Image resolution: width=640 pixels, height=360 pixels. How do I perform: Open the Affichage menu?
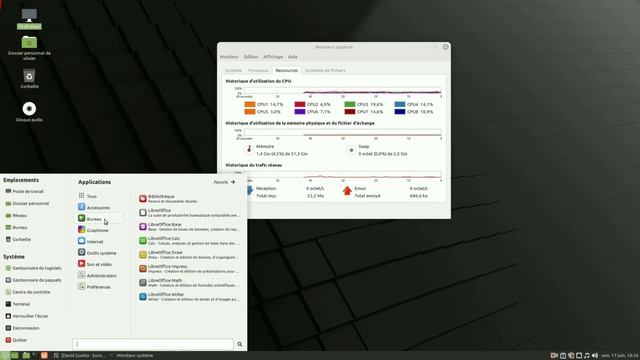point(273,57)
